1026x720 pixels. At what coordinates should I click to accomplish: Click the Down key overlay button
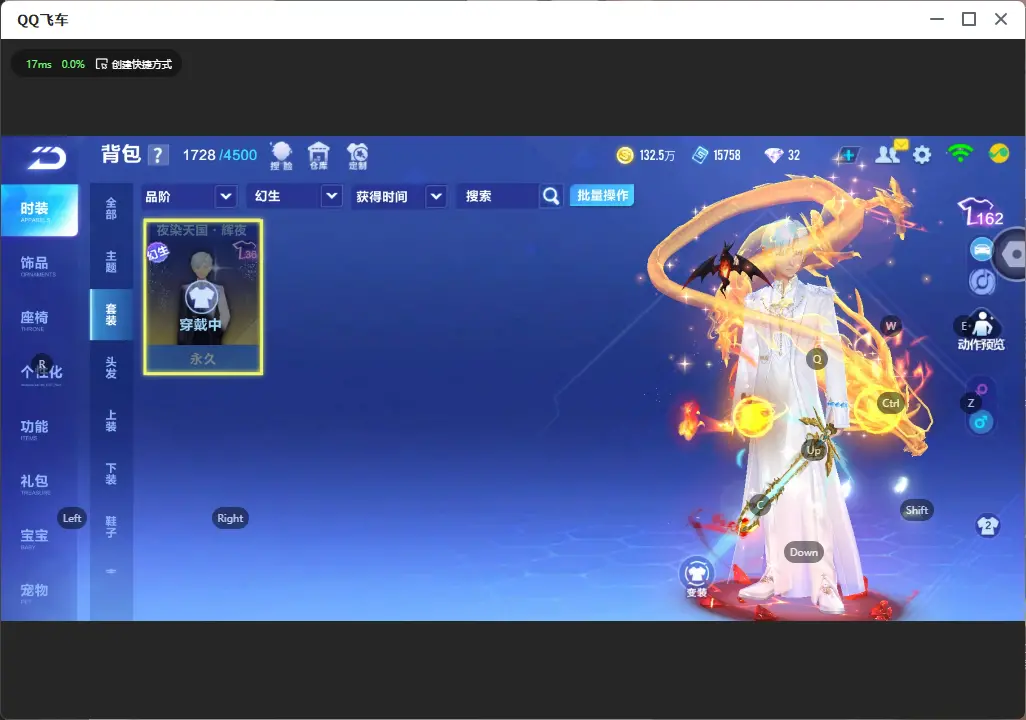click(804, 552)
